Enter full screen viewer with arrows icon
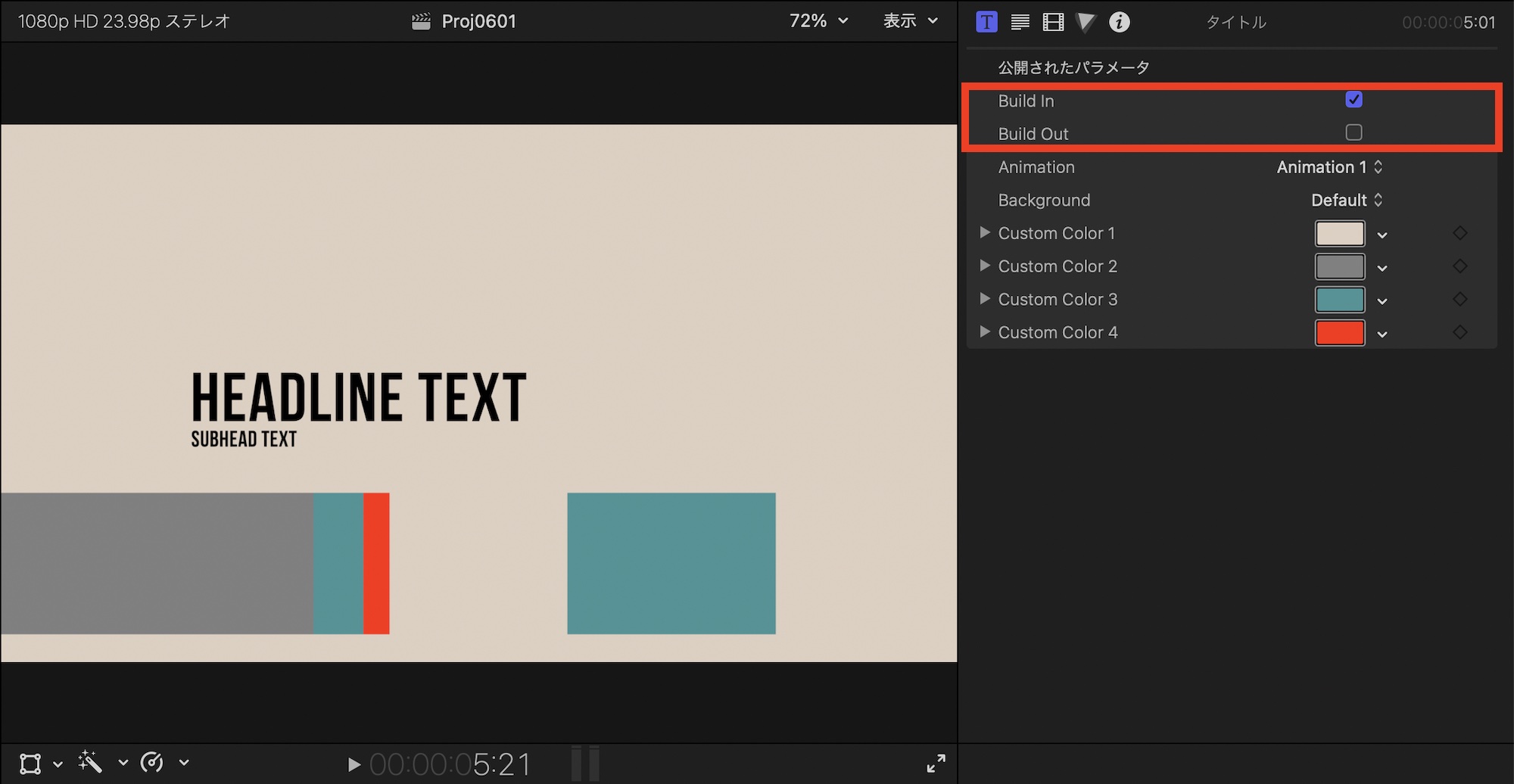The width and height of the screenshot is (1514, 784). tap(936, 763)
